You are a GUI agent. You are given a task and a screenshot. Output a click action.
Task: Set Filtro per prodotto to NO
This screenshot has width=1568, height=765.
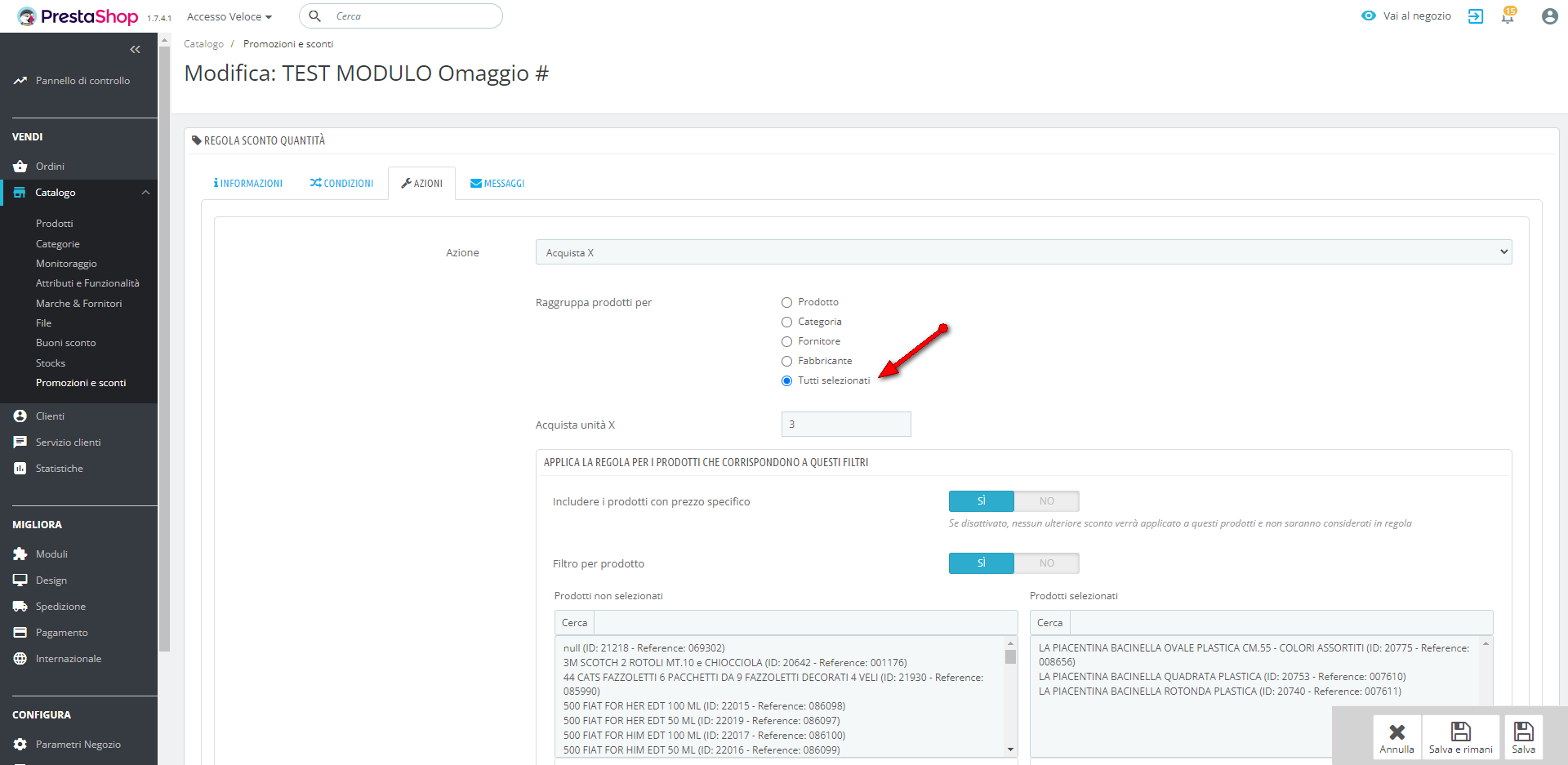tap(1046, 563)
